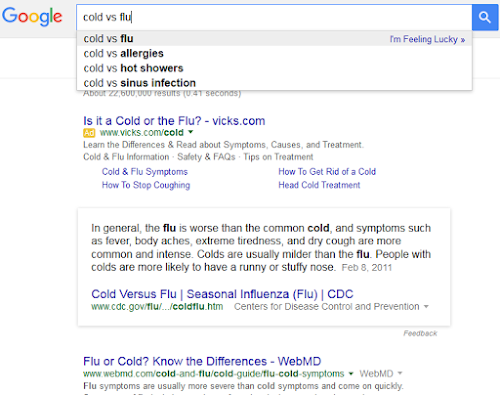Open Cold Versus Flu CDC result
This screenshot has height=395, width=500.
pos(222,294)
